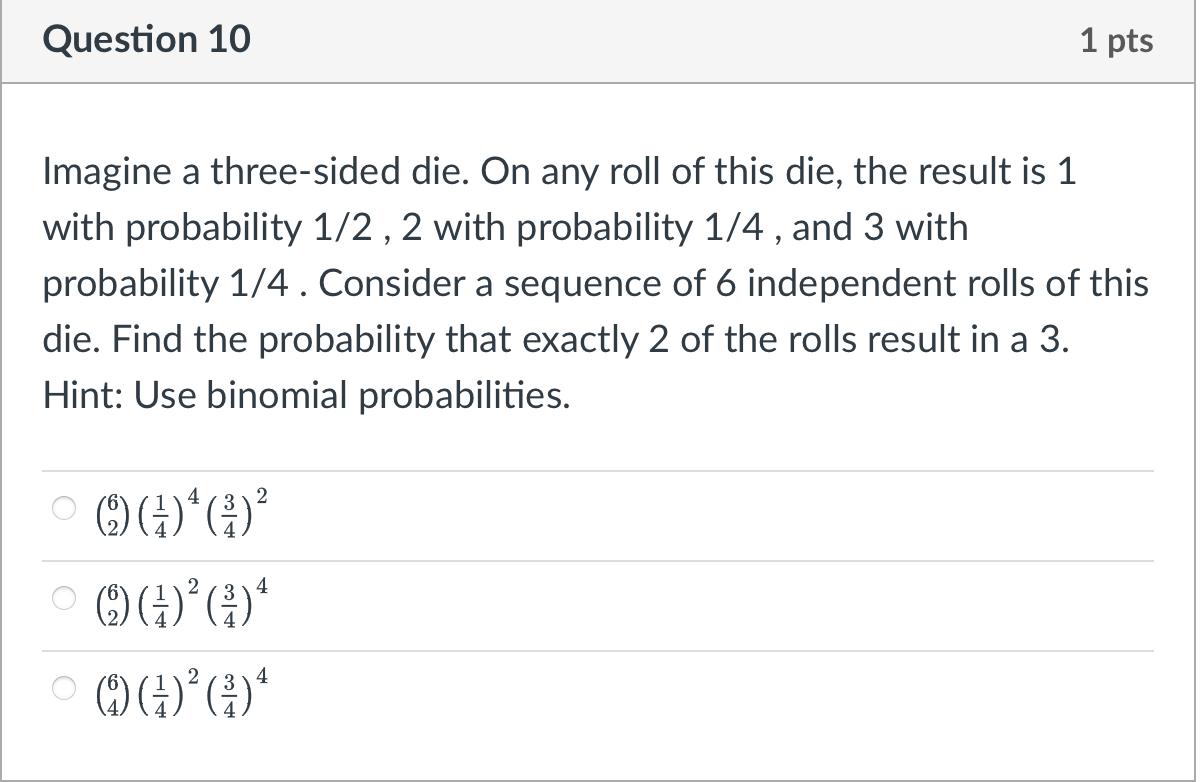Click the radio button beside the bottom answer choice
Screen dimensions: 1204x782
tap(62, 688)
